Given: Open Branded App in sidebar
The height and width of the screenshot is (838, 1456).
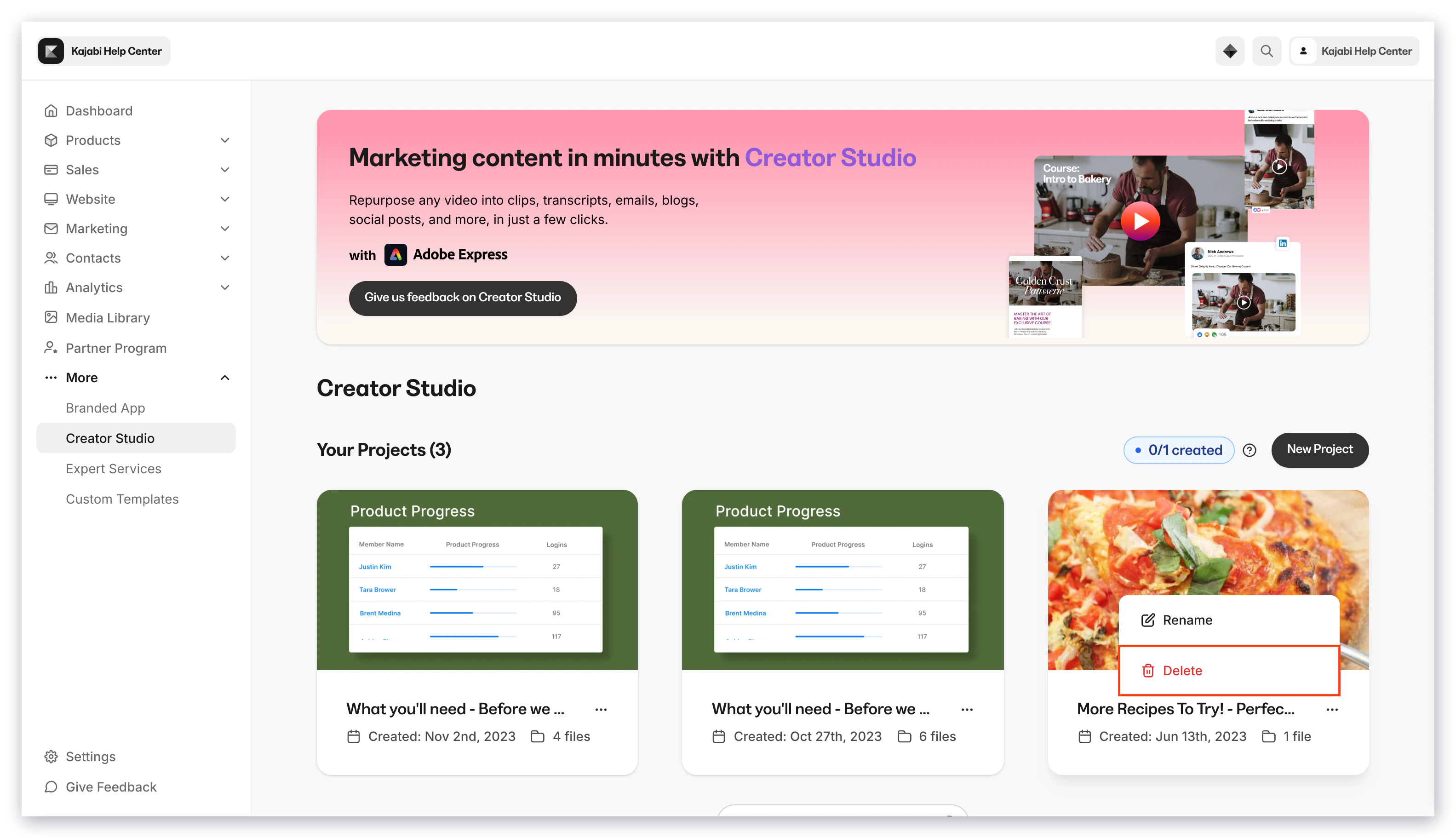Looking at the screenshot, I should tap(105, 408).
